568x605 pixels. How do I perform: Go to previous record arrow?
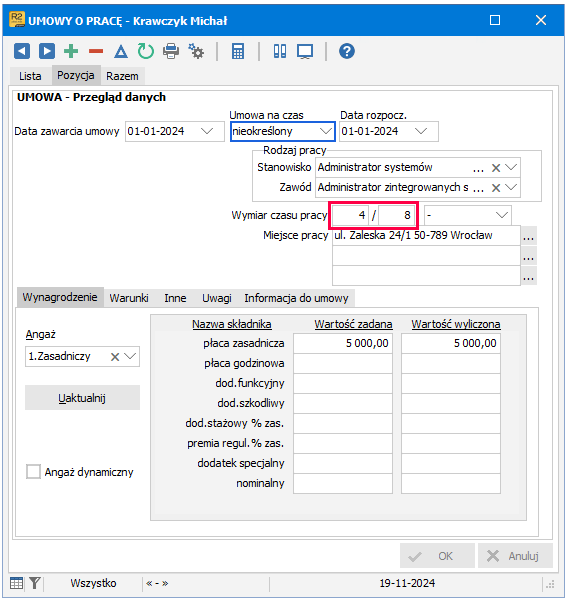pyautogui.click(x=22, y=51)
